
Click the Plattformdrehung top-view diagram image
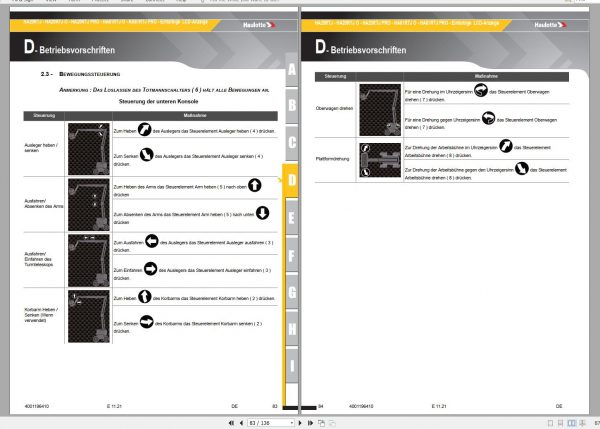pos(380,160)
